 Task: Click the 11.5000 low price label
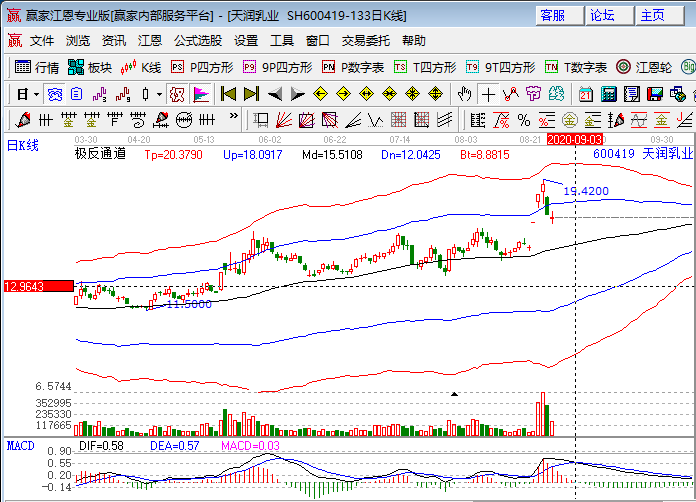189,304
